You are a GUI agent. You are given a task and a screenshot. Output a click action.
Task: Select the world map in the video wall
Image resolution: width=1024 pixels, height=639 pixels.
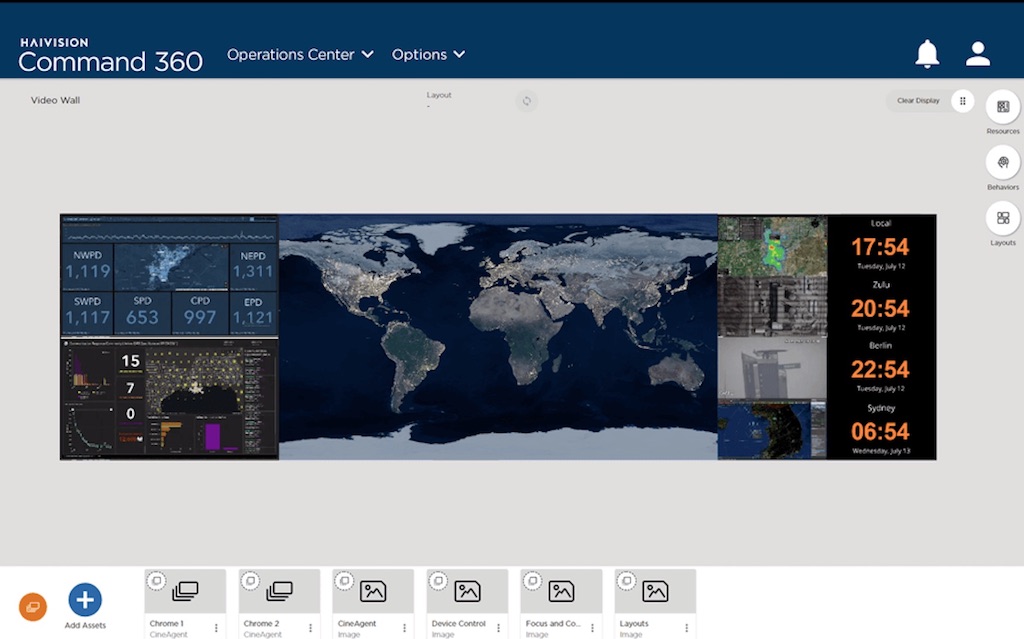(498, 337)
